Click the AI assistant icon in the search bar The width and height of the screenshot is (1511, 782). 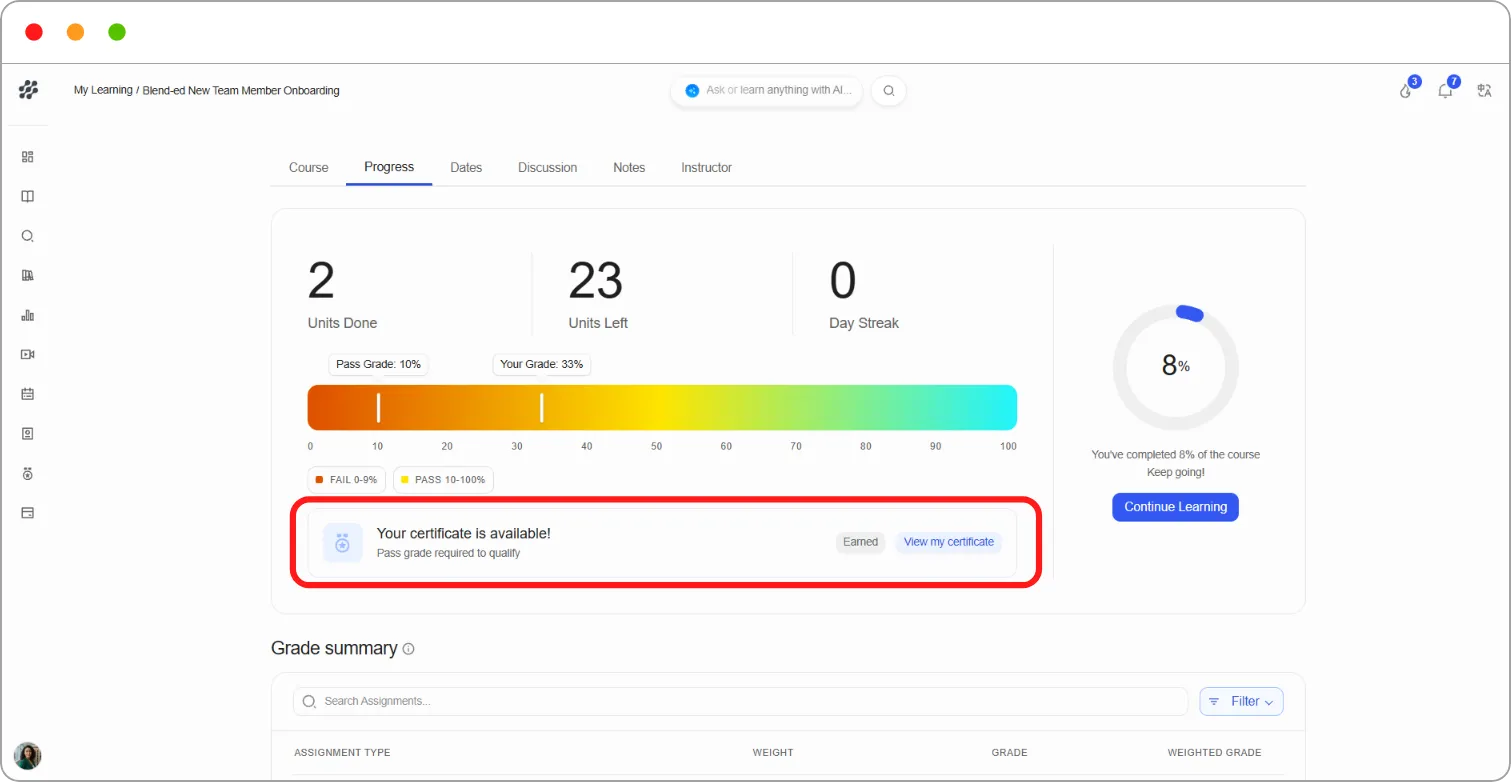[692, 91]
